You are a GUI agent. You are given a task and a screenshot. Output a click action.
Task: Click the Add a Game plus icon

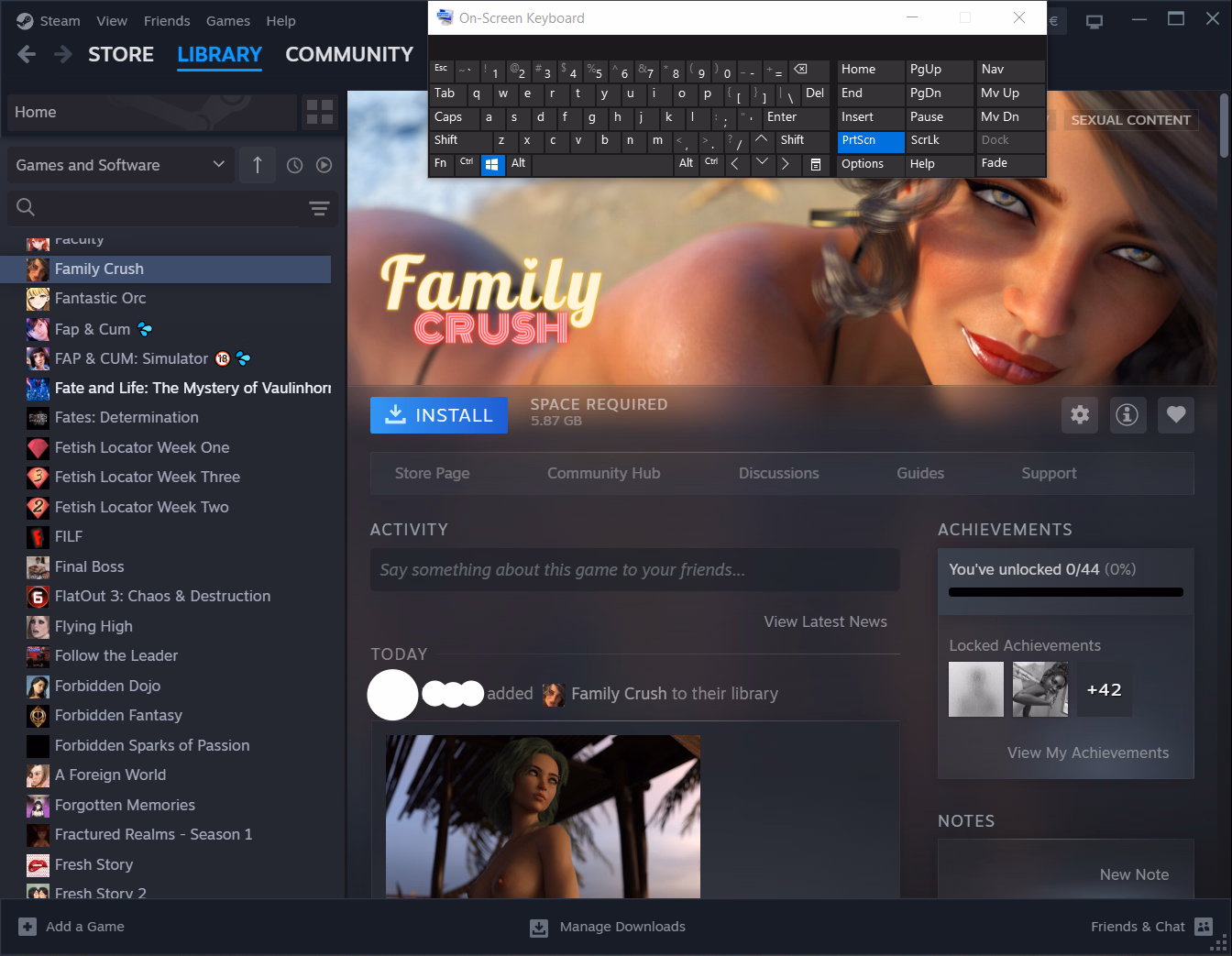click(x=27, y=927)
